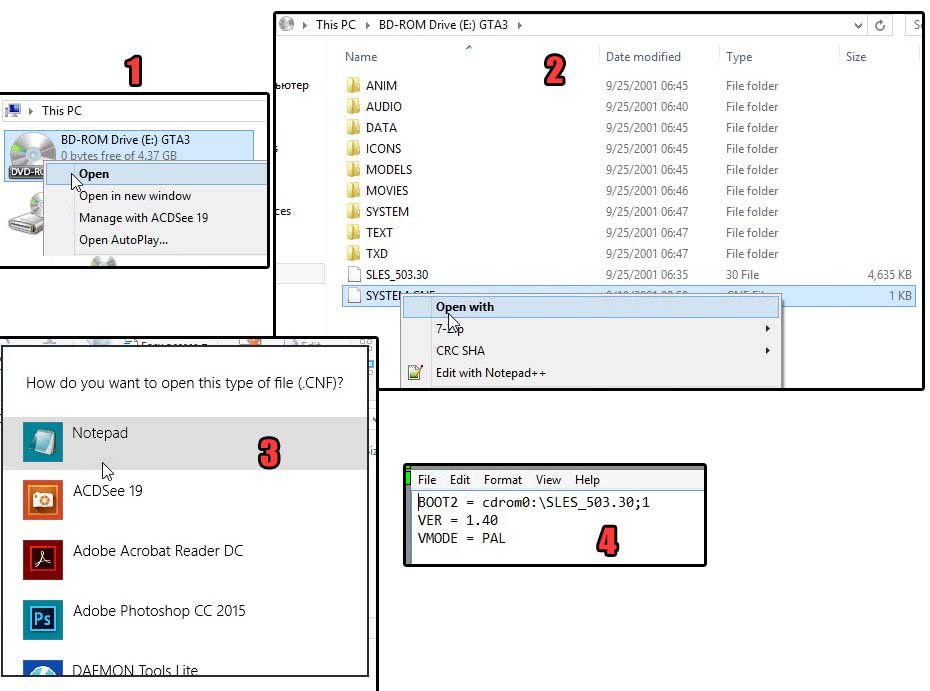
Task: Click the SLES_503.30 file icon
Action: coord(354,275)
